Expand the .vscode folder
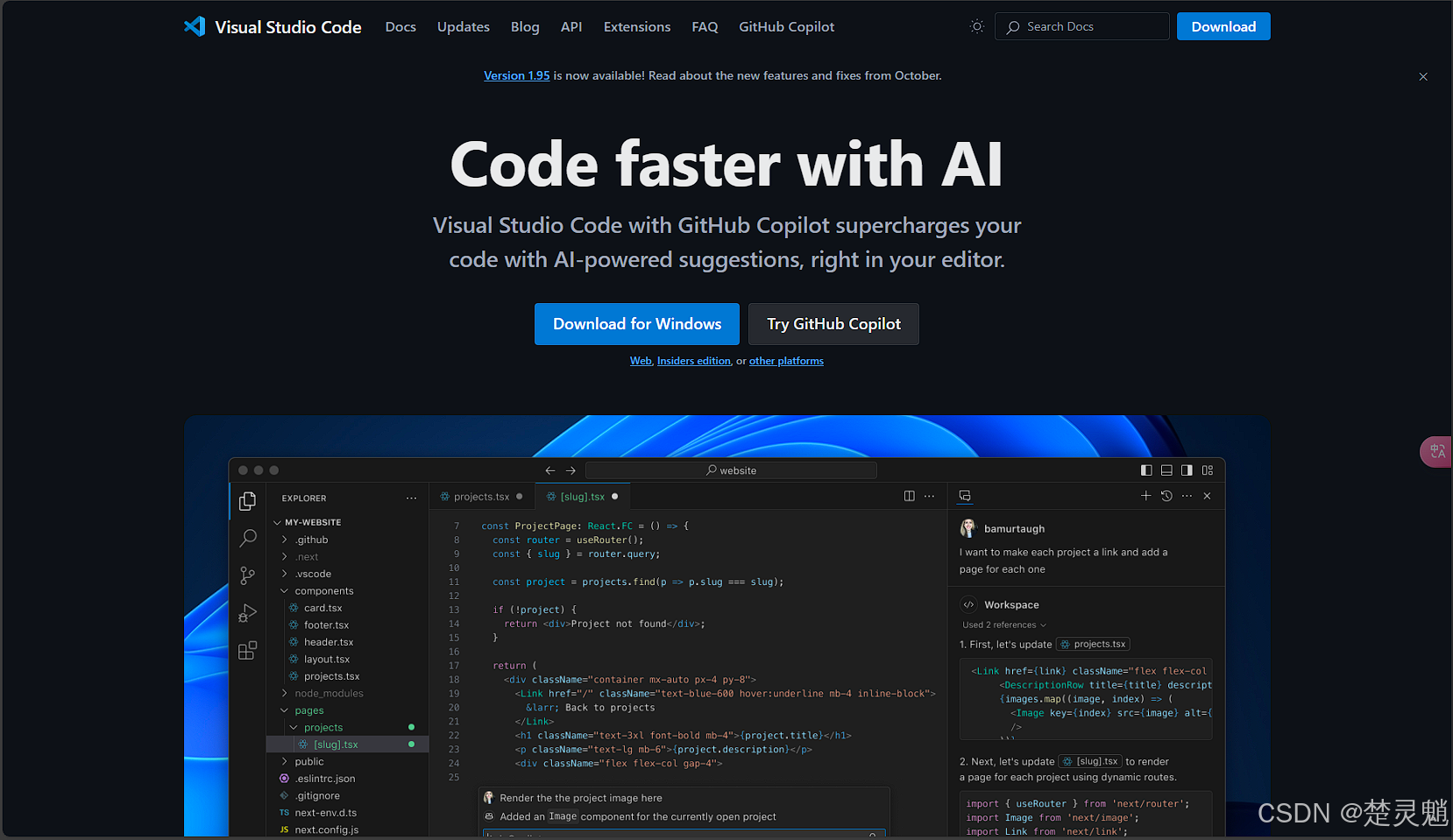The height and width of the screenshot is (840, 1453). 284,574
